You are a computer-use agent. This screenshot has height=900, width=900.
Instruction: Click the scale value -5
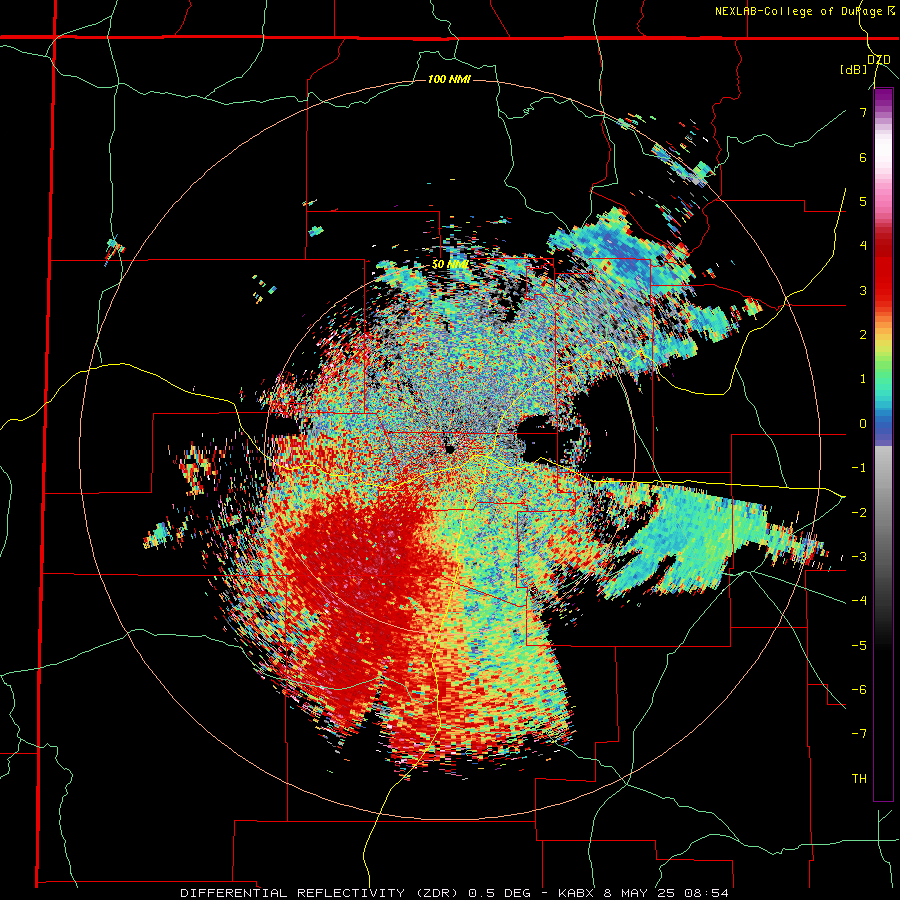859,645
